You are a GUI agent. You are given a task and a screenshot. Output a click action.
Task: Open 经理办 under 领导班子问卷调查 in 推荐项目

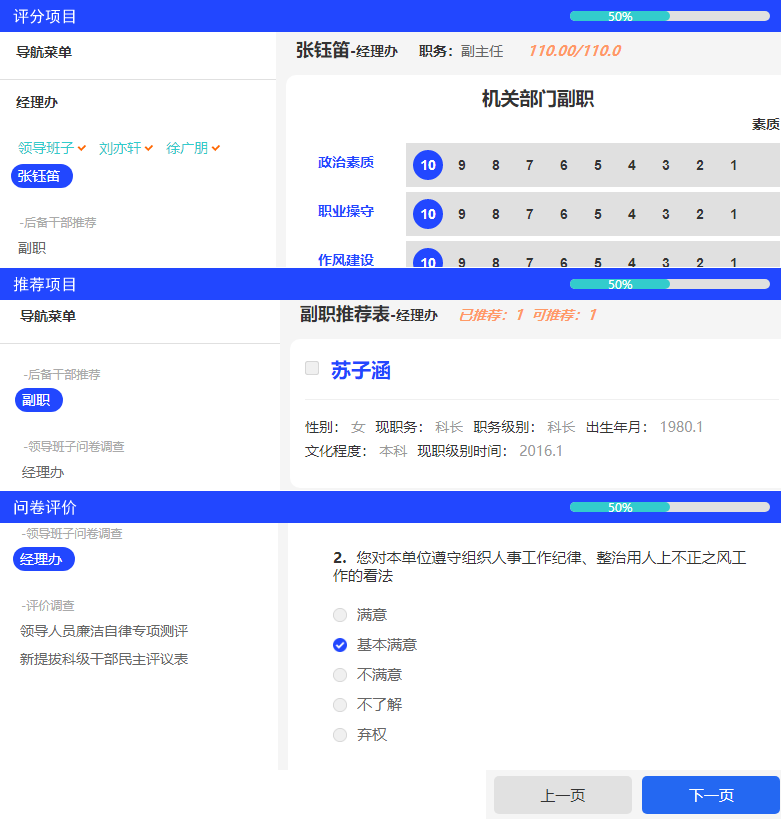(43, 472)
